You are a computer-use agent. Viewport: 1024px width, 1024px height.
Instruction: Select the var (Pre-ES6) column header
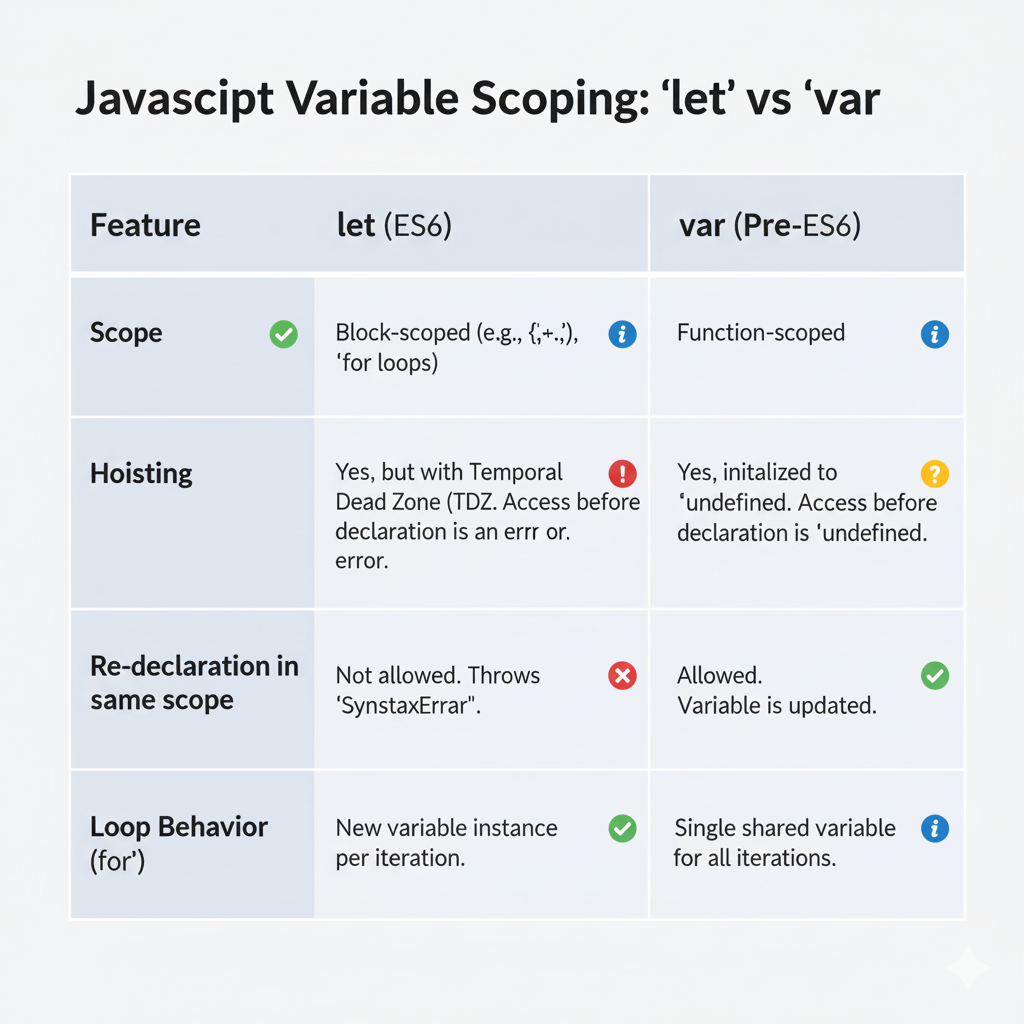(769, 225)
